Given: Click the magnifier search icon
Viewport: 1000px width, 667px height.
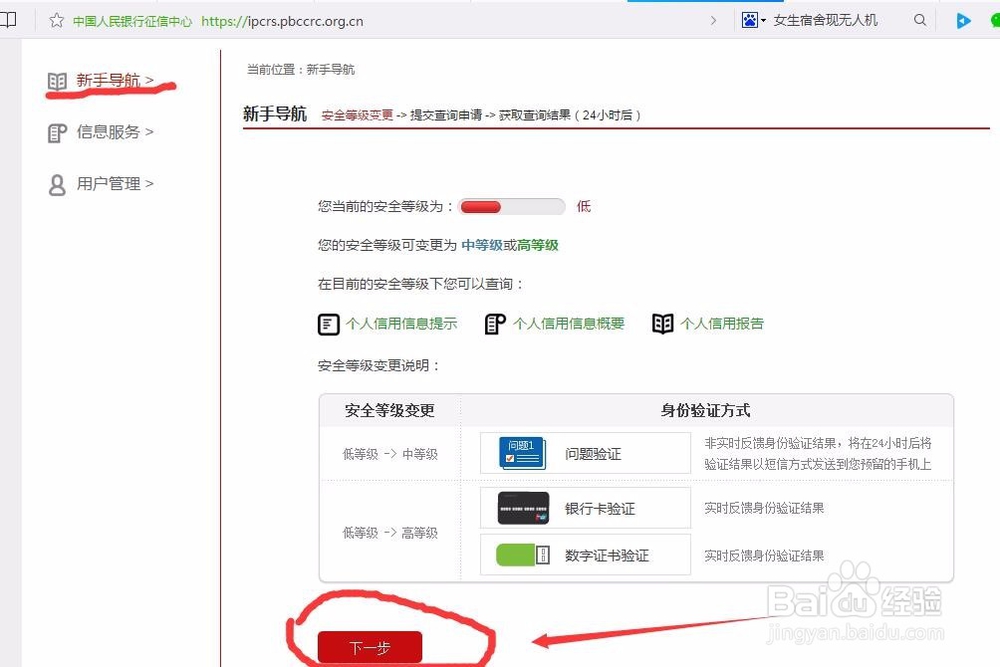Looking at the screenshot, I should point(920,20).
